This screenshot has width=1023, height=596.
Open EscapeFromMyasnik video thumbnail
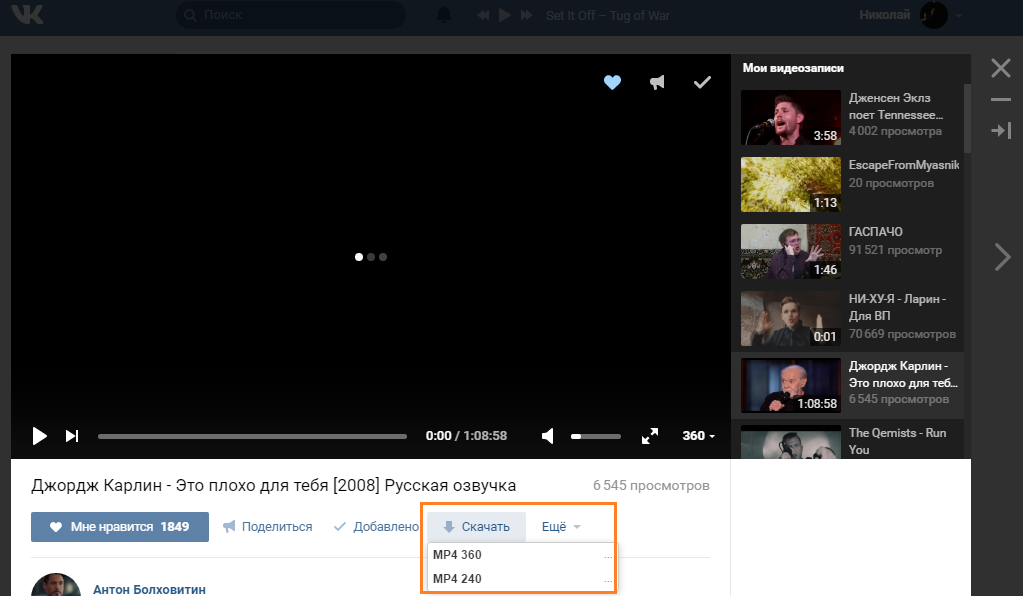click(x=791, y=185)
